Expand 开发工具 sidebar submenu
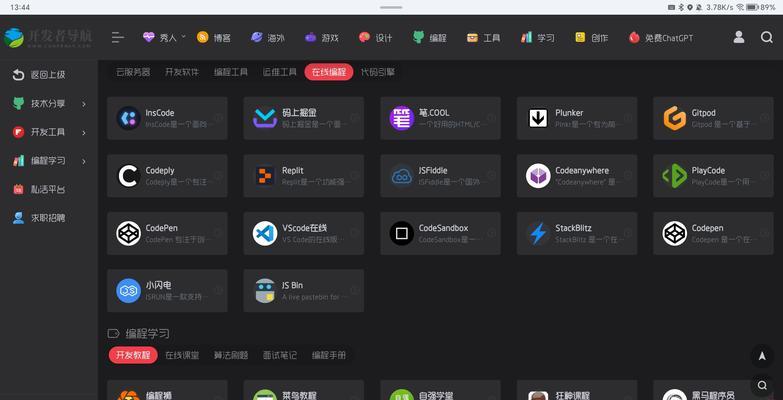Viewport: 783px width, 400px height. click(83, 132)
